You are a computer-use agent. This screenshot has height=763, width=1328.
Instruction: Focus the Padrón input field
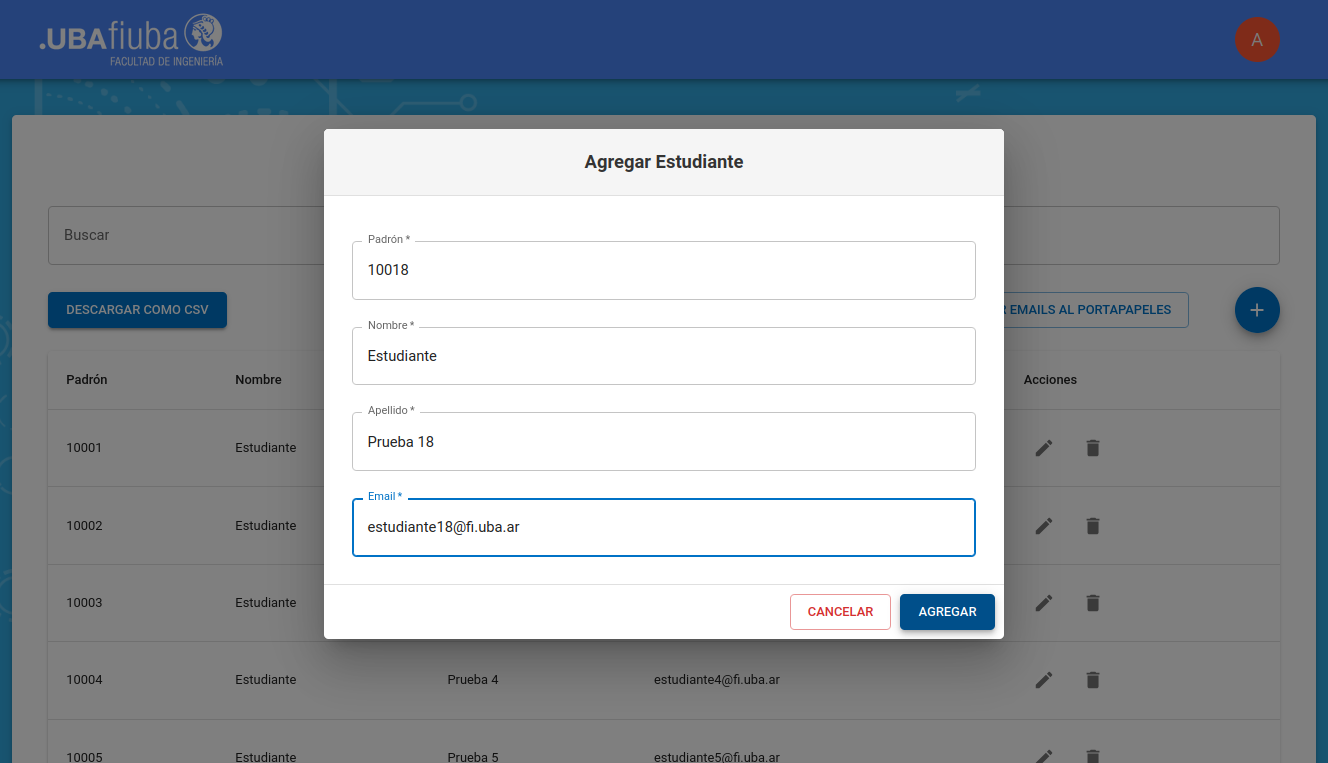[x=663, y=270]
